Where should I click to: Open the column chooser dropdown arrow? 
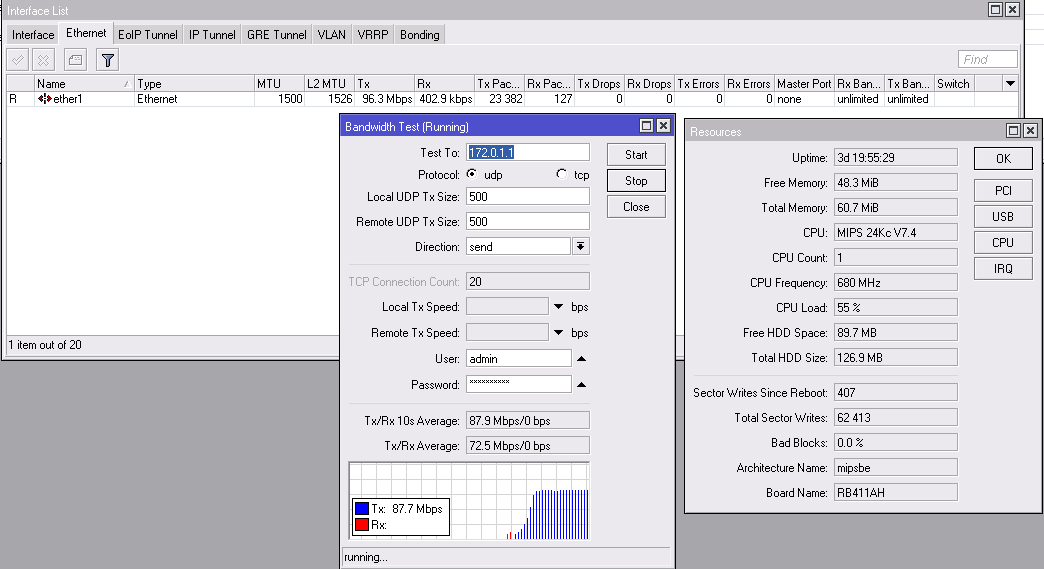(1010, 84)
